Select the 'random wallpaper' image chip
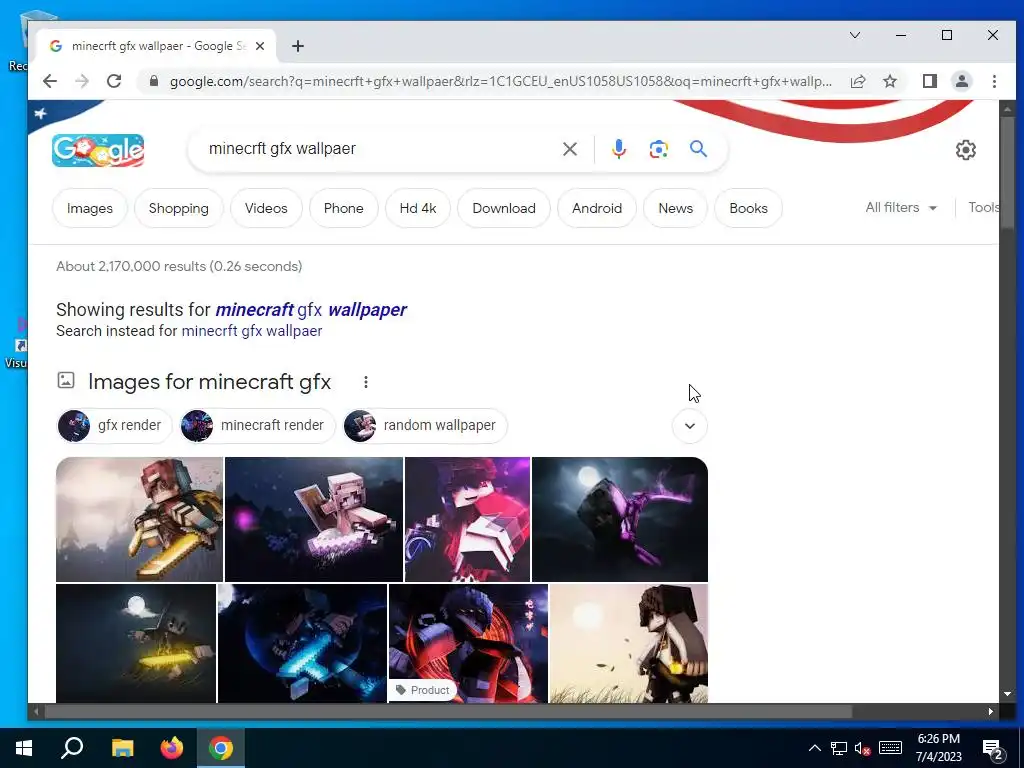 [425, 426]
